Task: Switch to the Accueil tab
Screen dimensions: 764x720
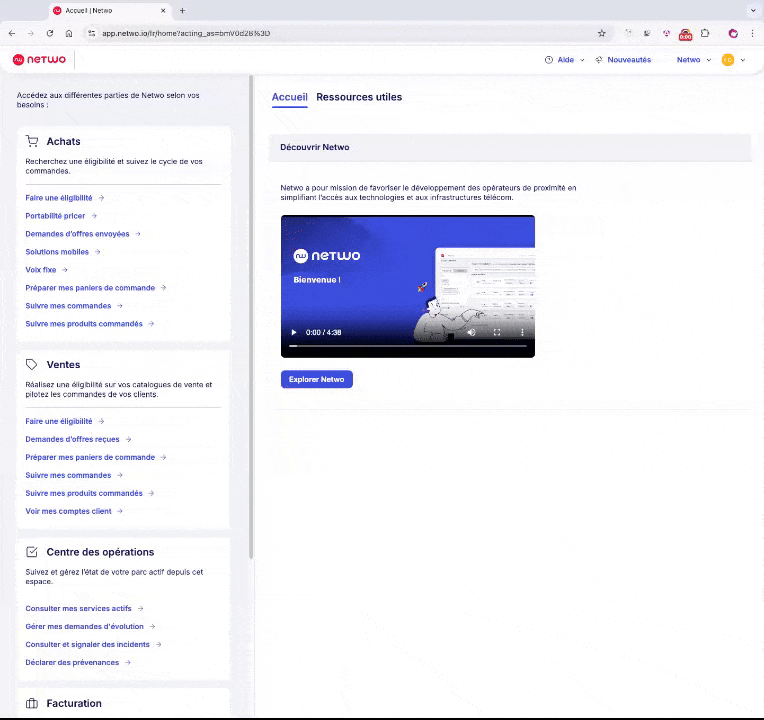Action: 289,97
